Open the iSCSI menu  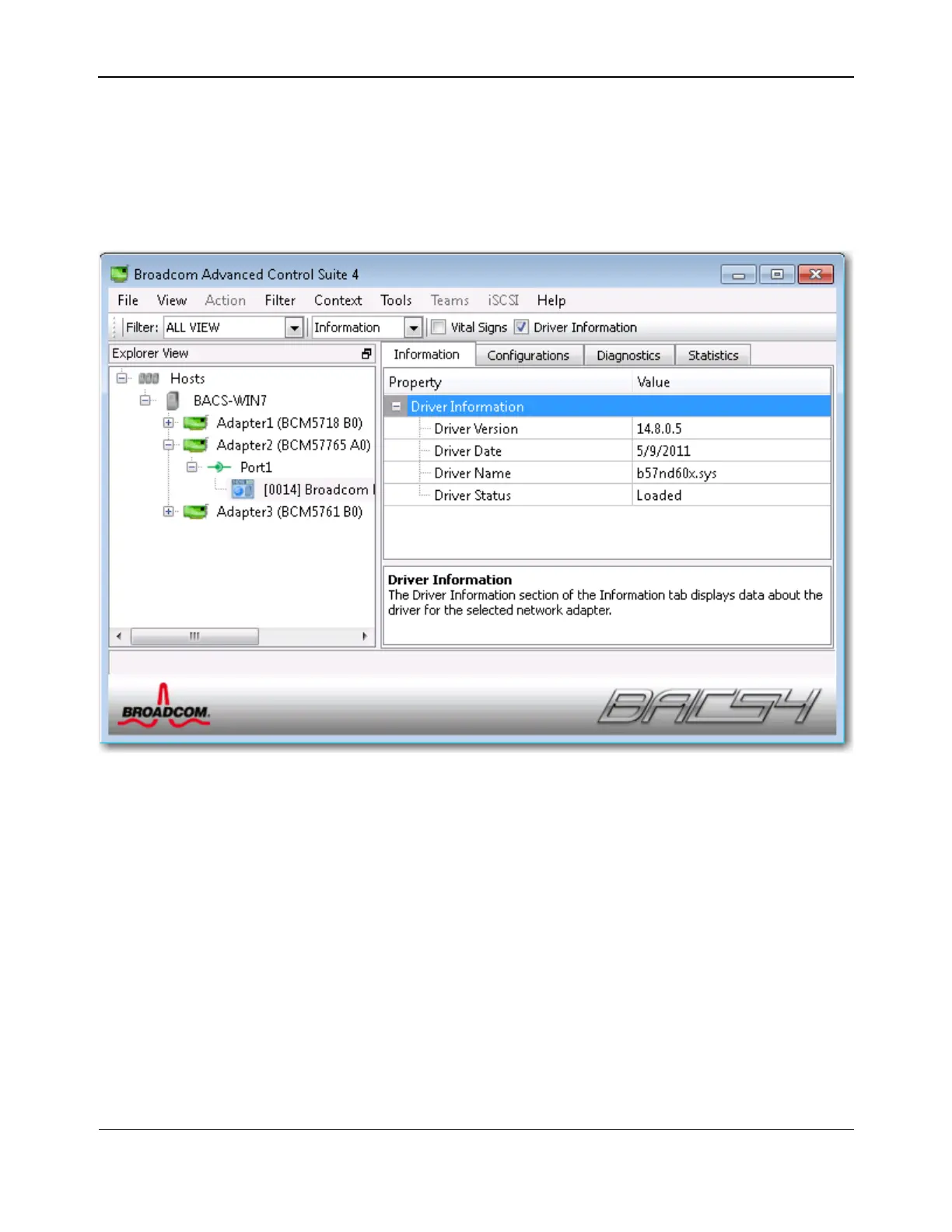coord(503,300)
